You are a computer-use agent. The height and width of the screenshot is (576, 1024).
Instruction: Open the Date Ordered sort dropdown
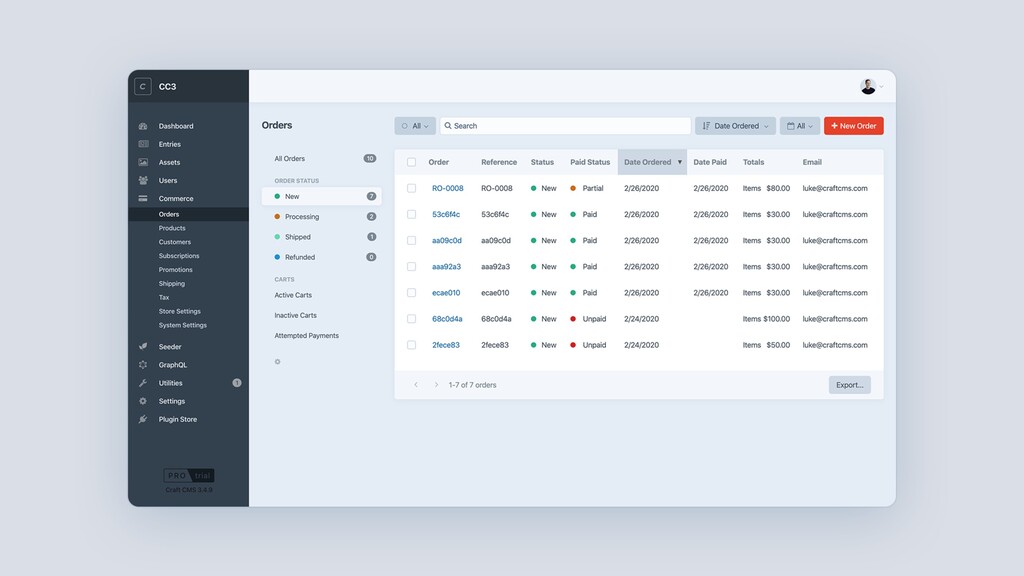click(735, 126)
